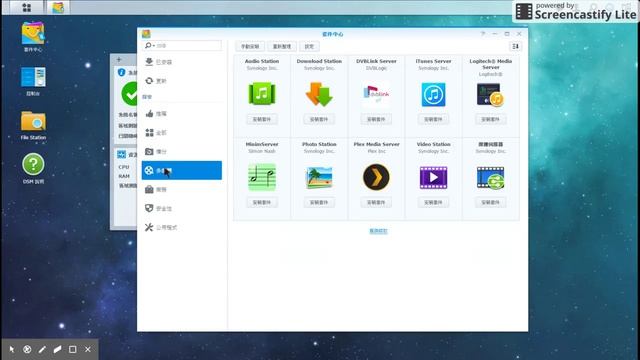Screen dimensions: 640x360
Task: Select the Installed category in sidebar
Action: tap(182, 62)
